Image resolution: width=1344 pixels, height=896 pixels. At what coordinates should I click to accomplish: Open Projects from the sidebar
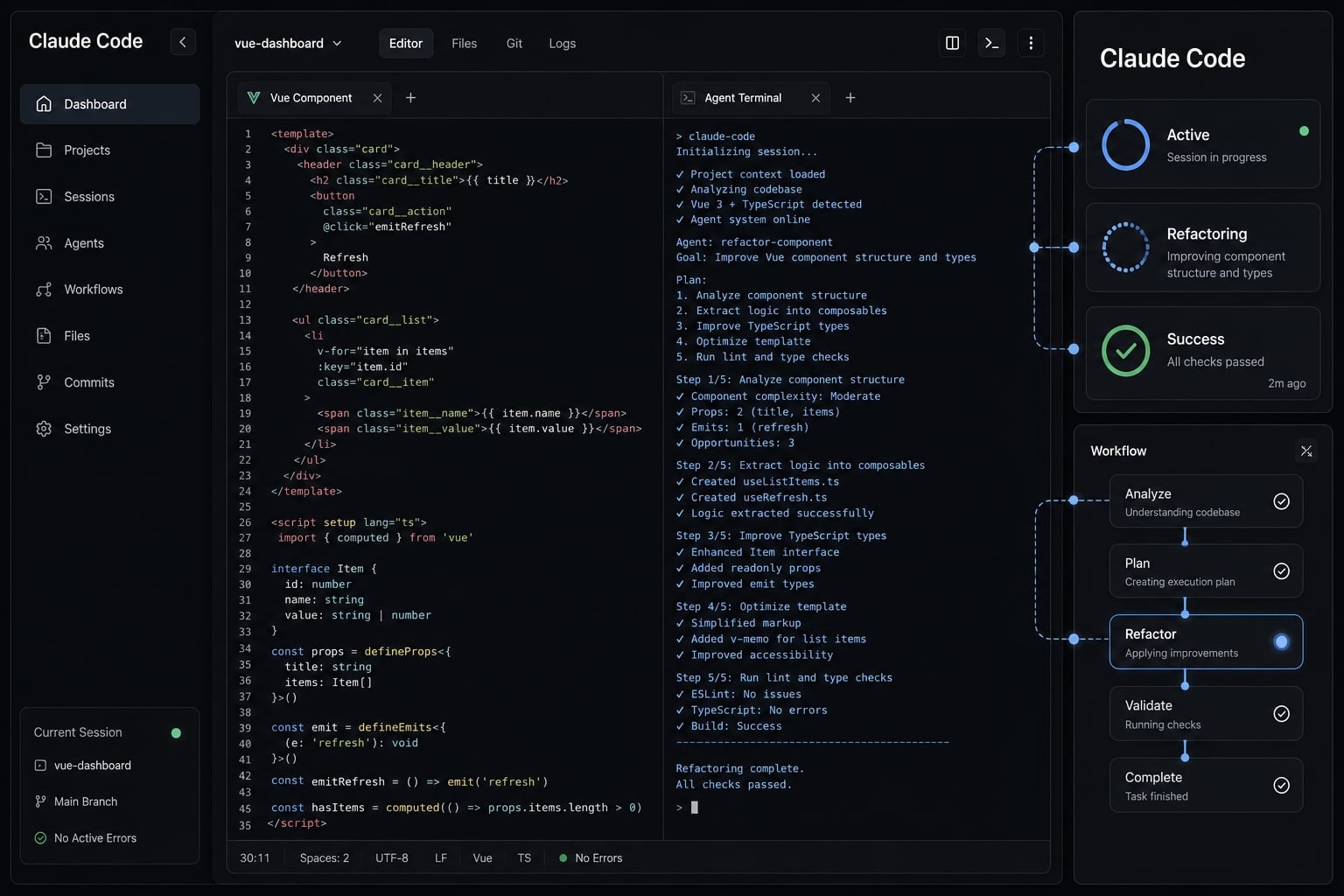(x=109, y=150)
